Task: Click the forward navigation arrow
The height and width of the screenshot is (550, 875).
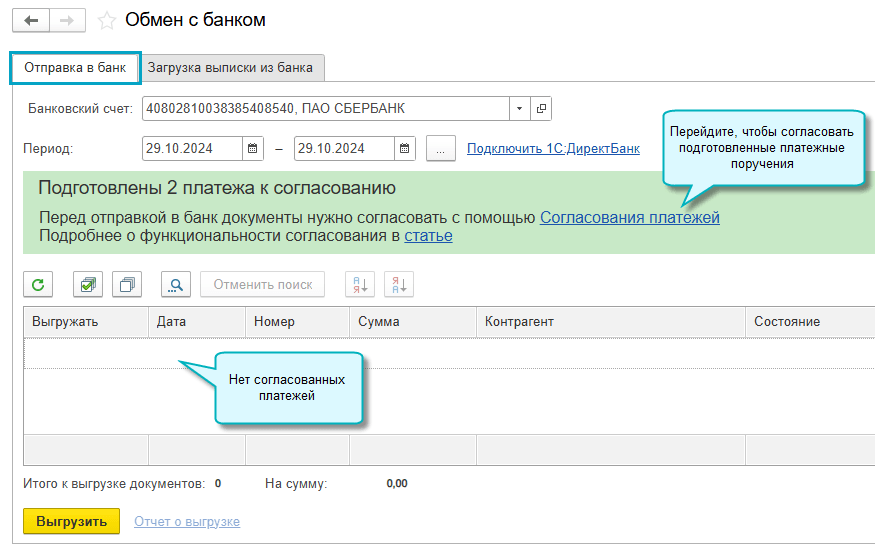Action: point(67,20)
